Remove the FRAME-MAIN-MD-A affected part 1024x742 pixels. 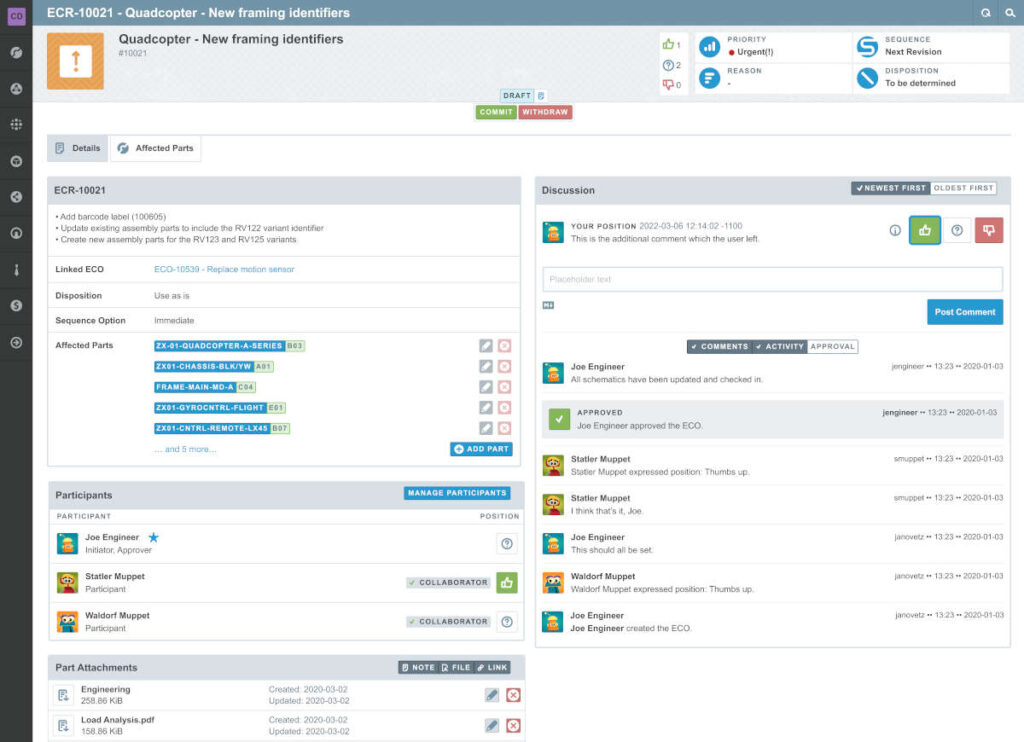pos(504,387)
